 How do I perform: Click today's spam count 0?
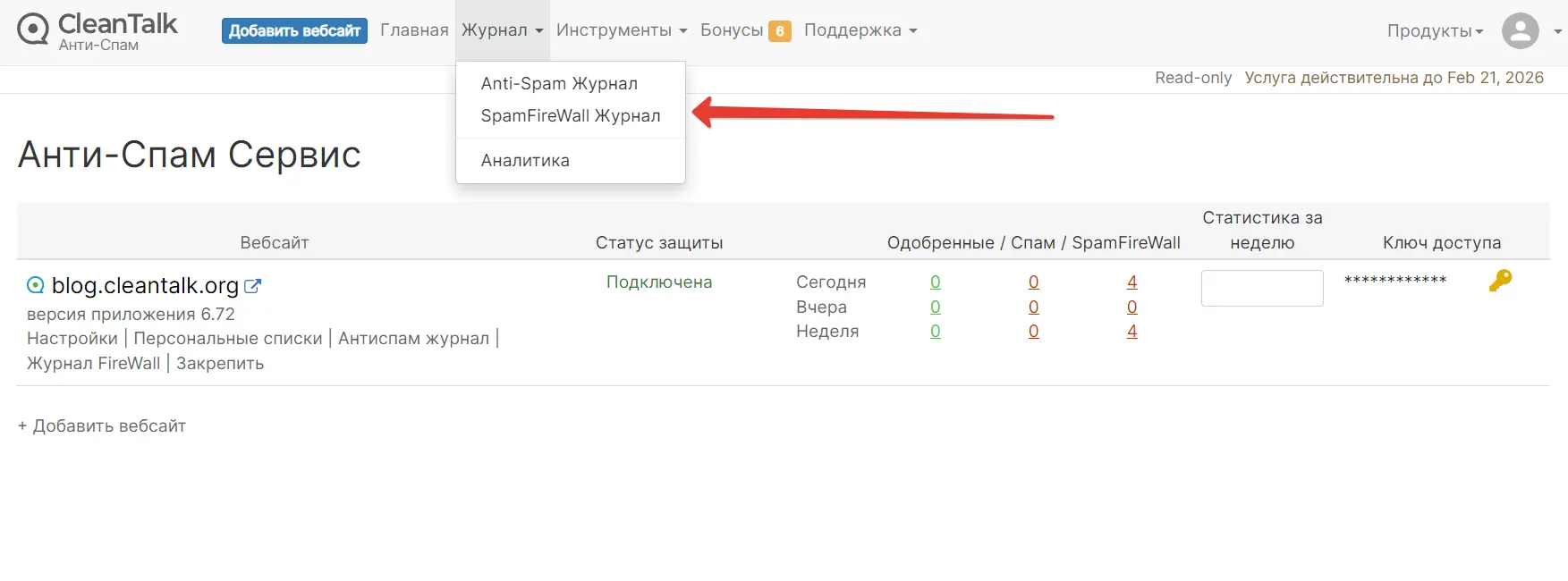(1034, 282)
